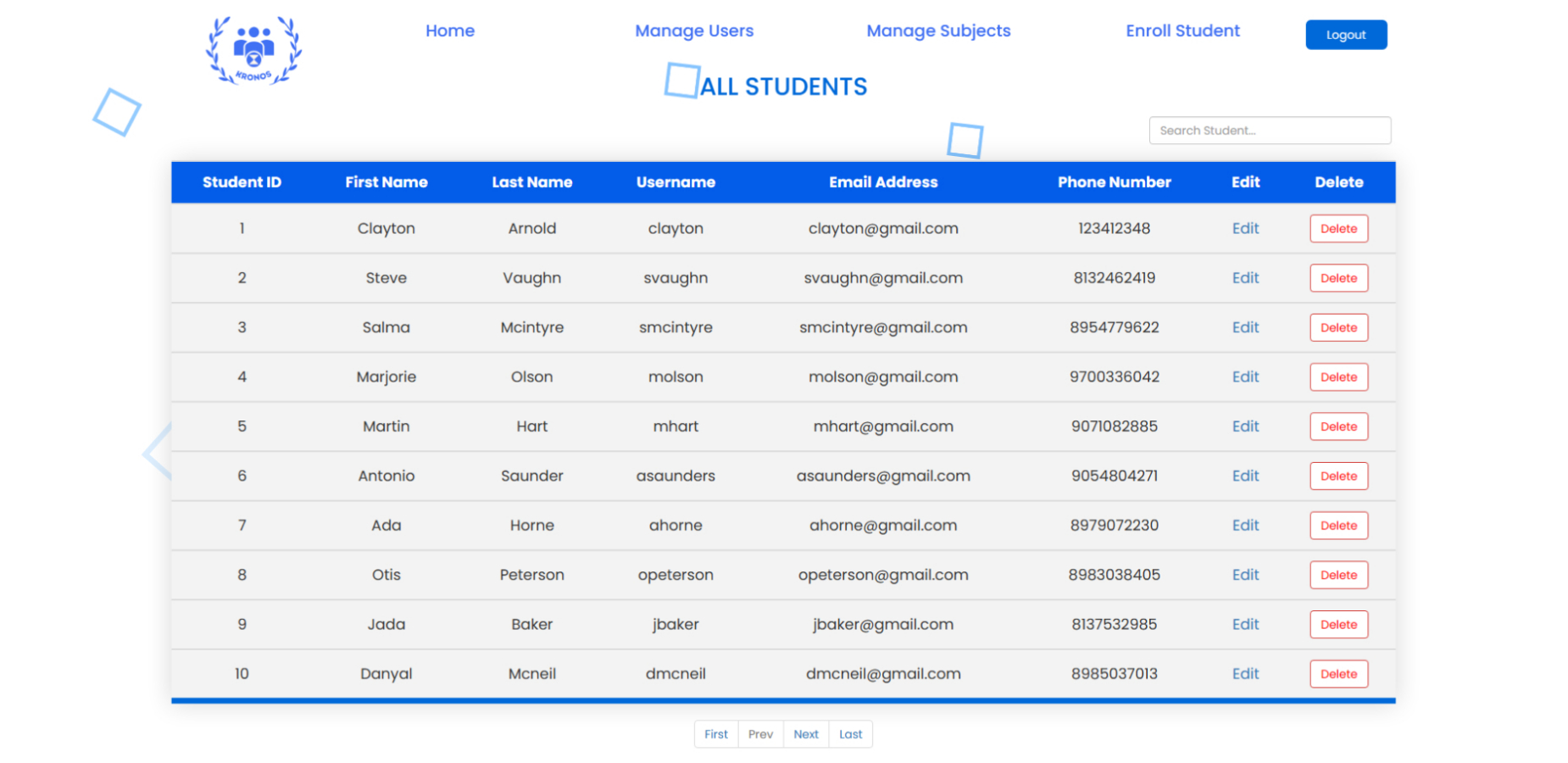Edit Salma Mcintyre's record
Screen dimensions: 1568x763
(x=1244, y=328)
